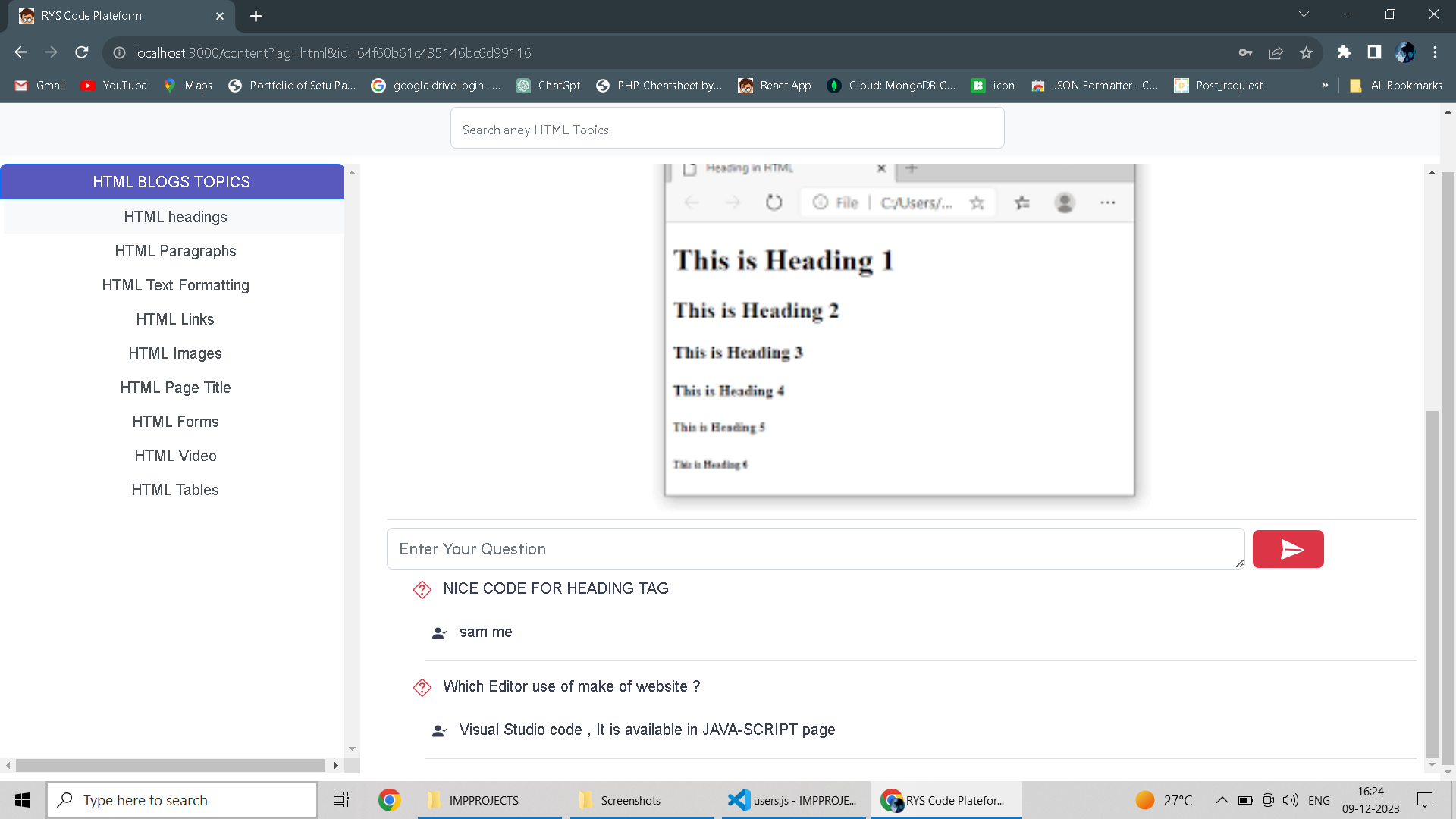Open the browser side panel icon
The width and height of the screenshot is (1456, 819).
1374,52
